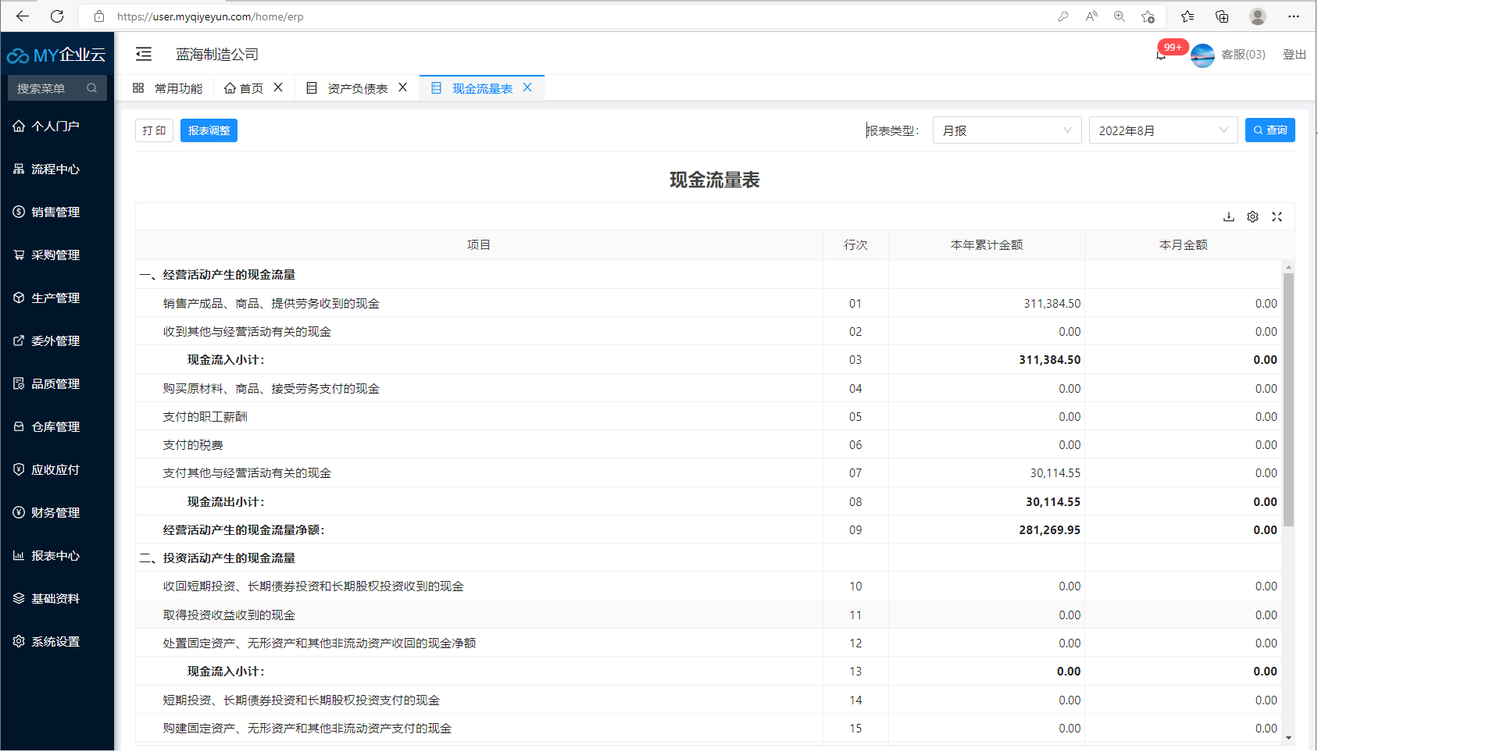Open the browser Favorites list icon

click(x=1187, y=16)
